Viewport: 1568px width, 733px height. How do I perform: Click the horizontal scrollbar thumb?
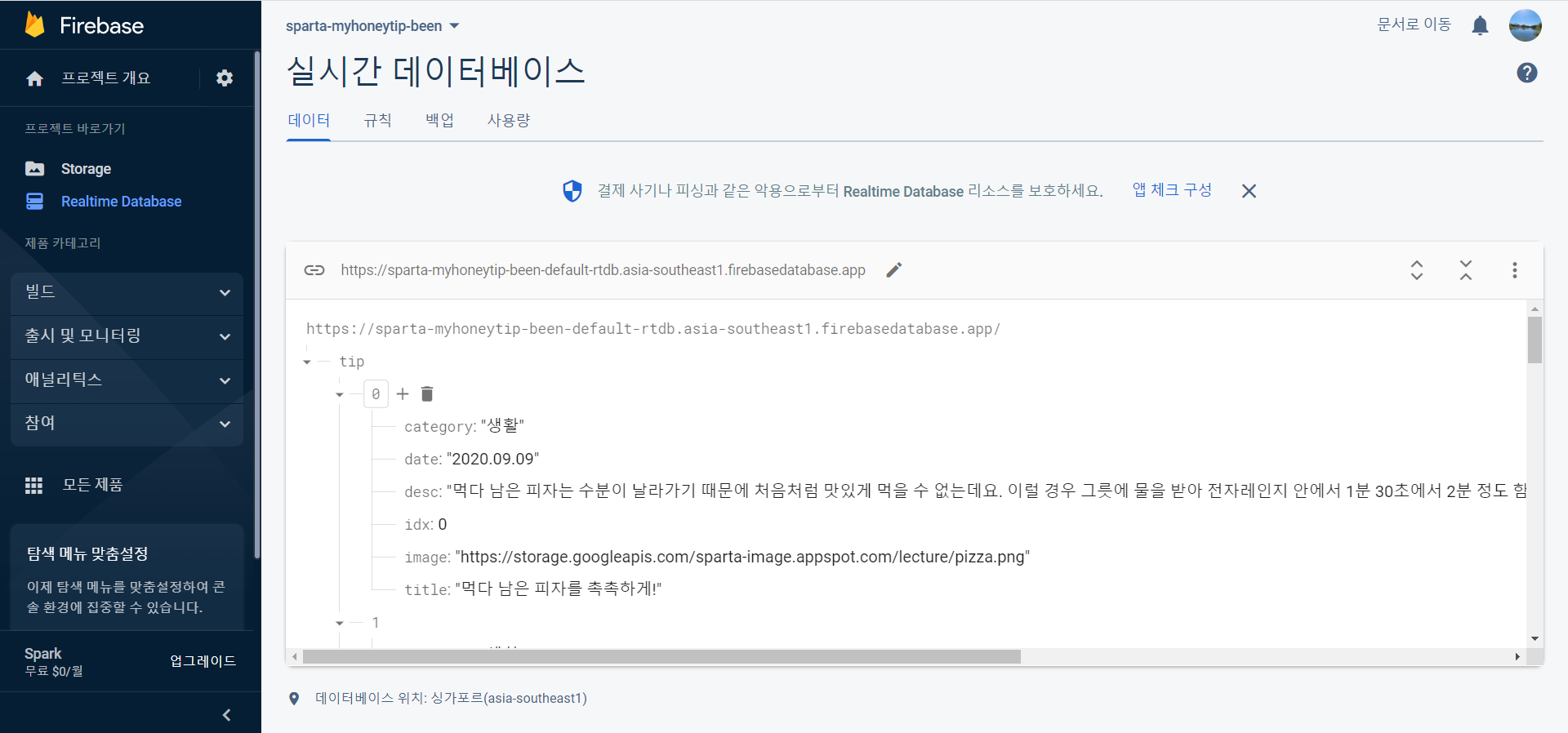point(661,656)
